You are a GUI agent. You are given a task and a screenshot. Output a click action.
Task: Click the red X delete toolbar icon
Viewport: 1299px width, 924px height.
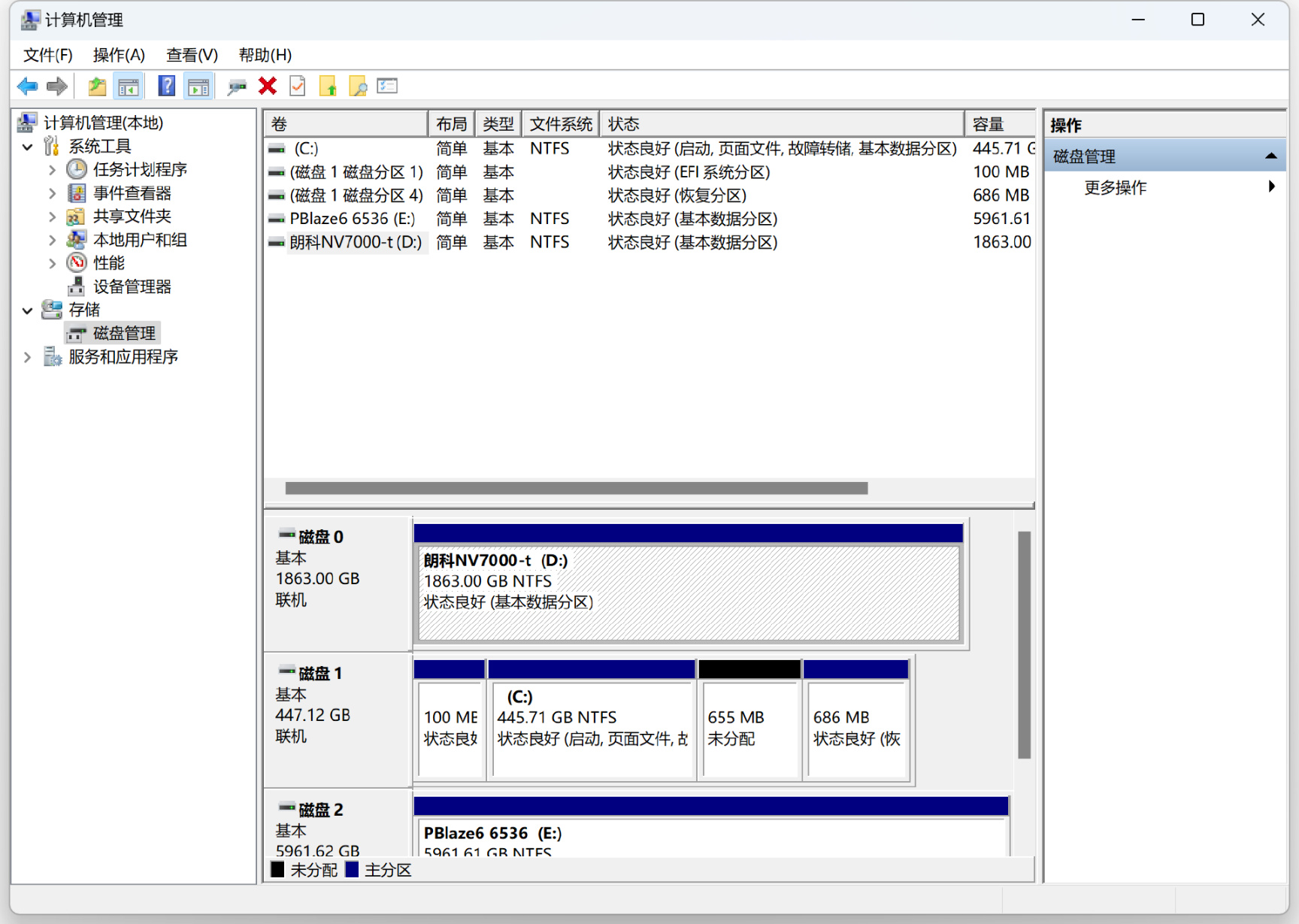coord(268,86)
